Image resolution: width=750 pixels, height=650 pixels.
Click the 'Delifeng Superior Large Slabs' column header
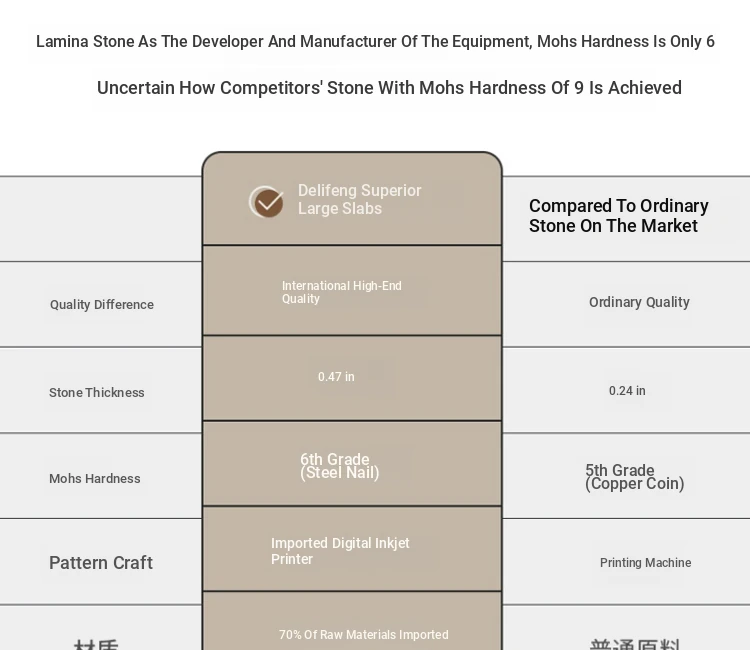point(359,200)
